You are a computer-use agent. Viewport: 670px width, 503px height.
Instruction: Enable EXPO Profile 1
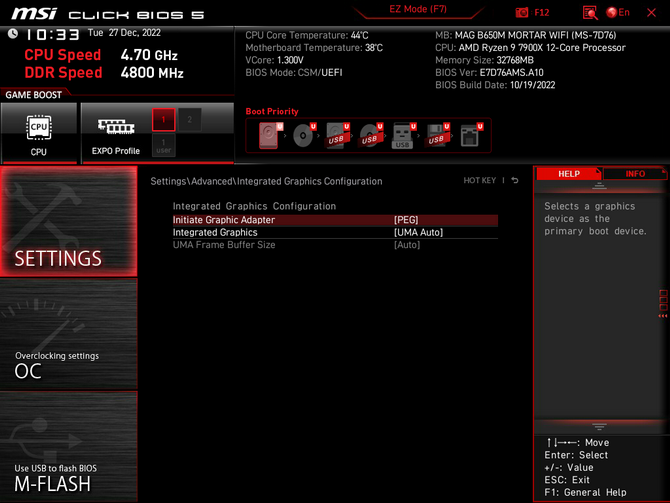coord(163,120)
